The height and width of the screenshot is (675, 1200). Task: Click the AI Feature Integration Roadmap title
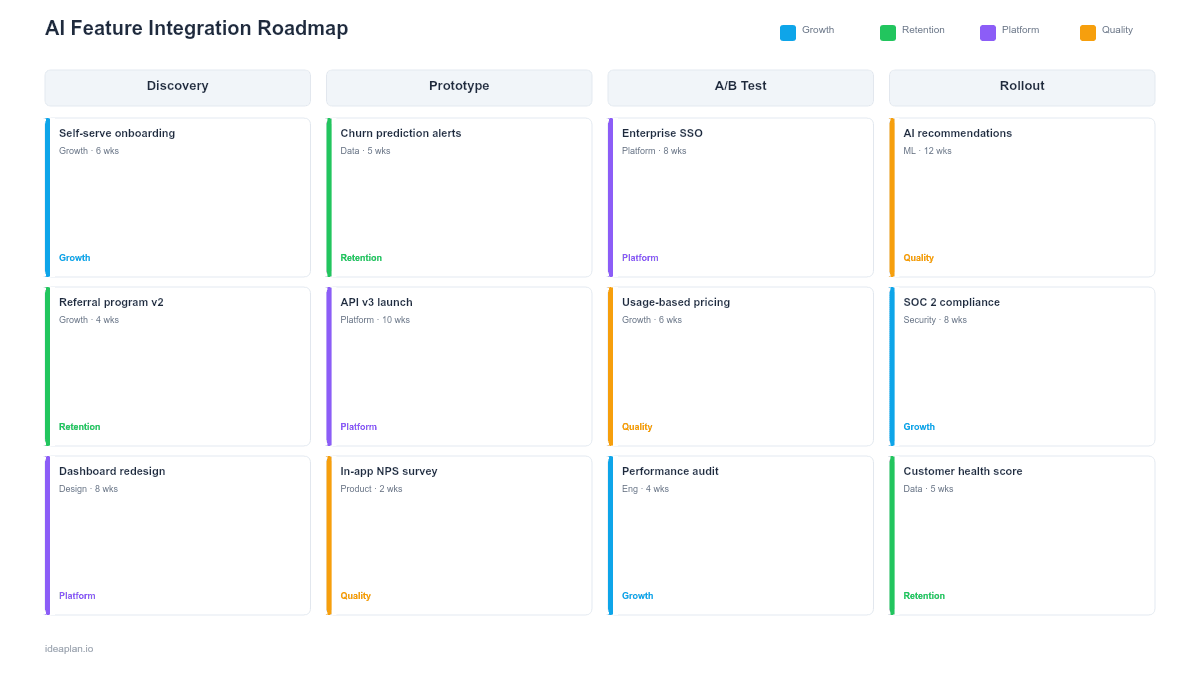(195, 28)
